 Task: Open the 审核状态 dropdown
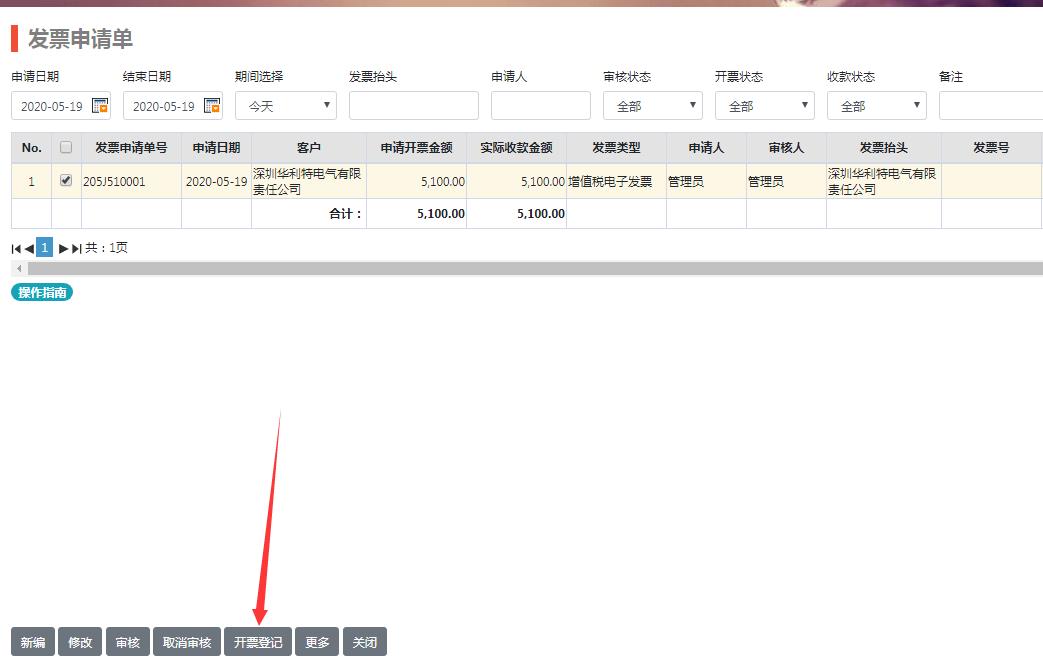click(652, 106)
